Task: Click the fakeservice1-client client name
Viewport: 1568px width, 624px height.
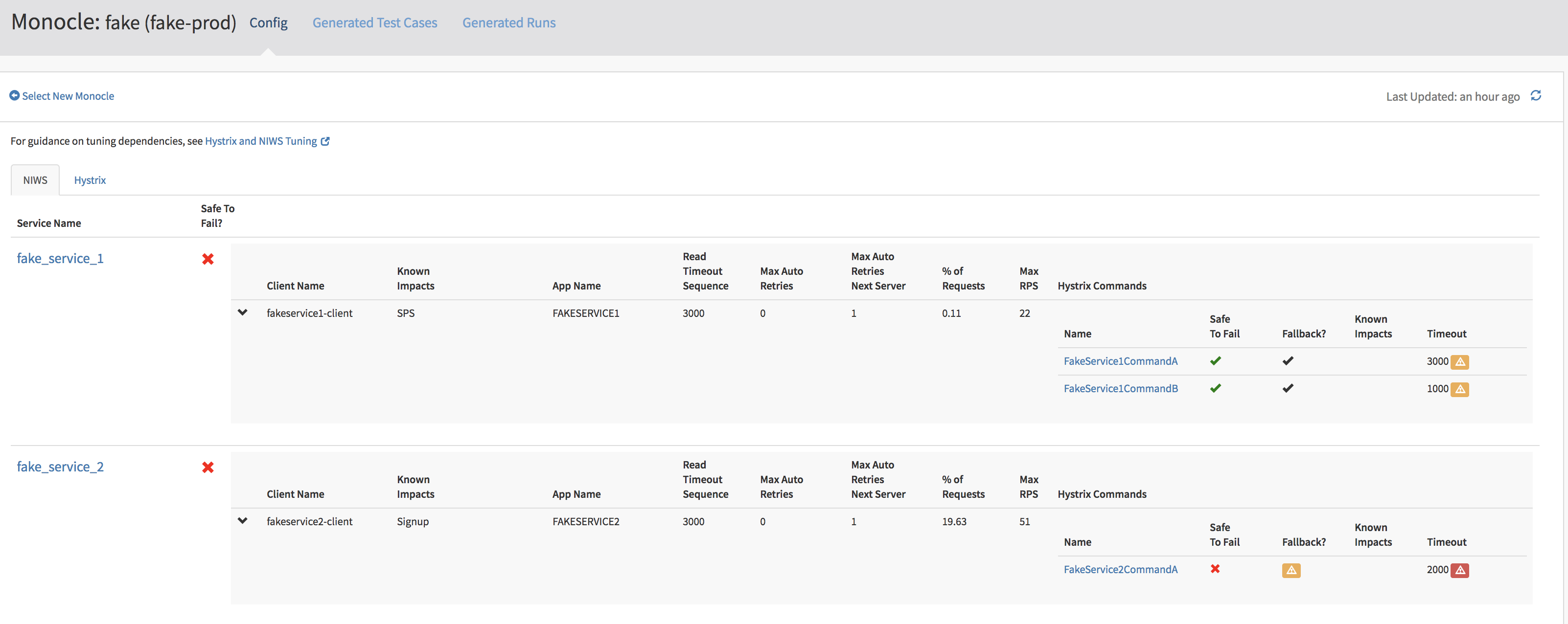Action: click(x=309, y=313)
